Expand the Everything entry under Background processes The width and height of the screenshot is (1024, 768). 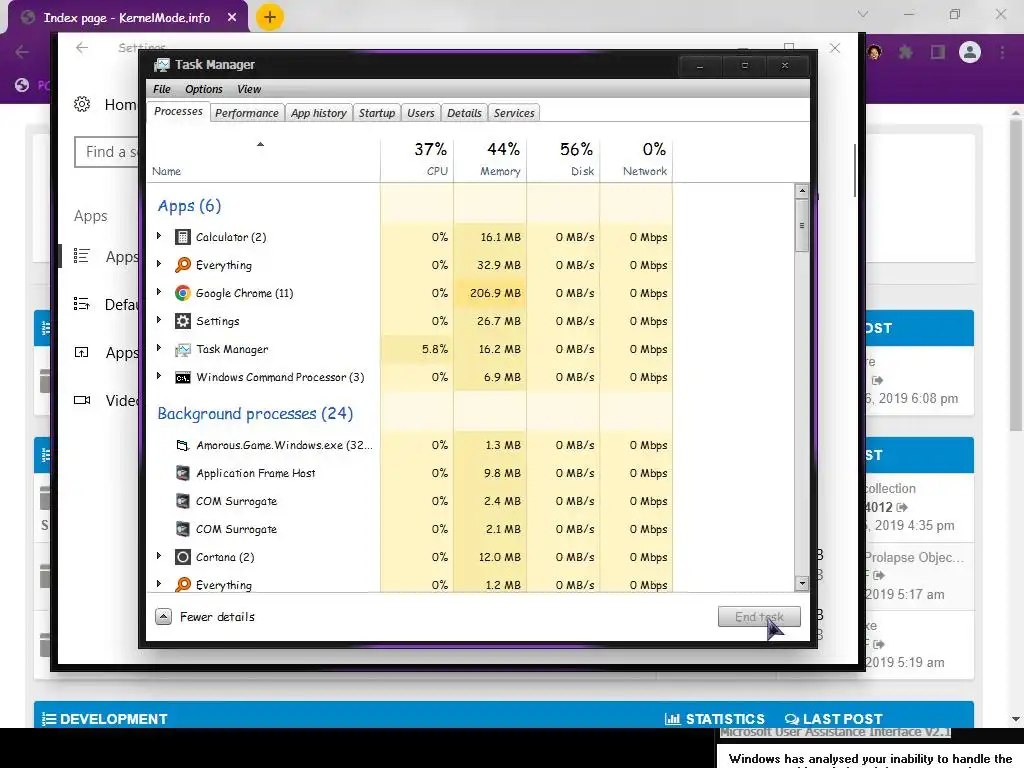(159, 584)
